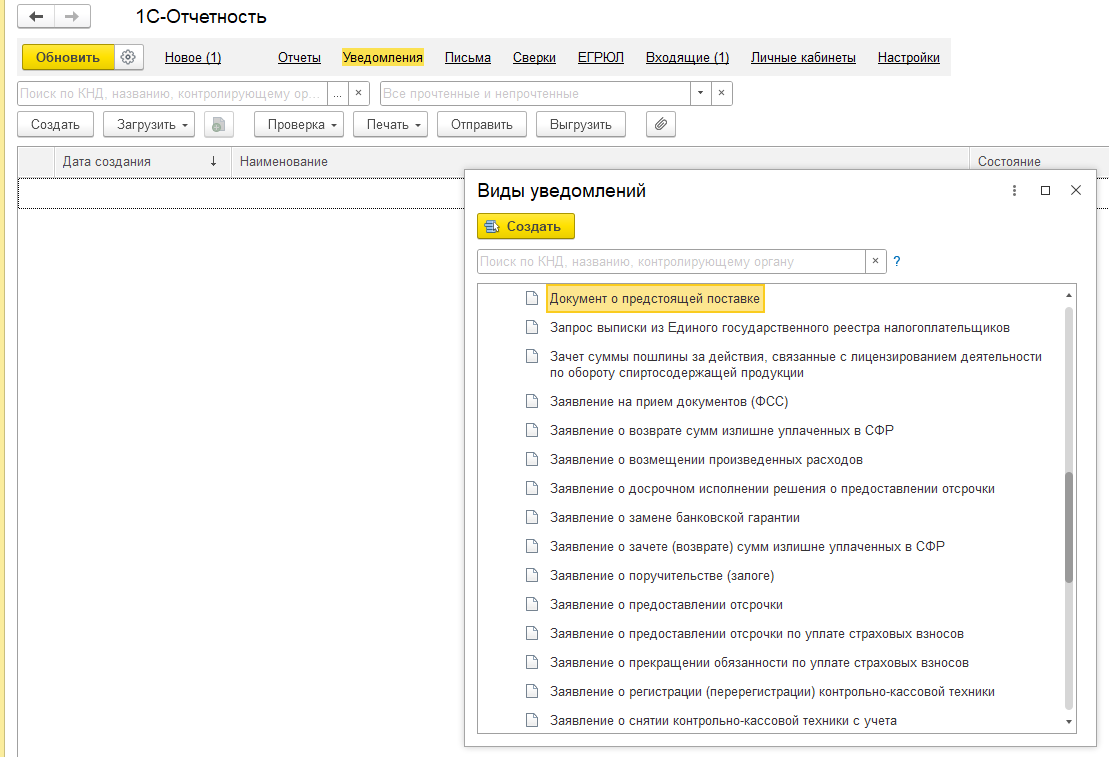The height and width of the screenshot is (757, 1109).
Task: Expand the Загрузить dropdown button
Action: click(148, 124)
